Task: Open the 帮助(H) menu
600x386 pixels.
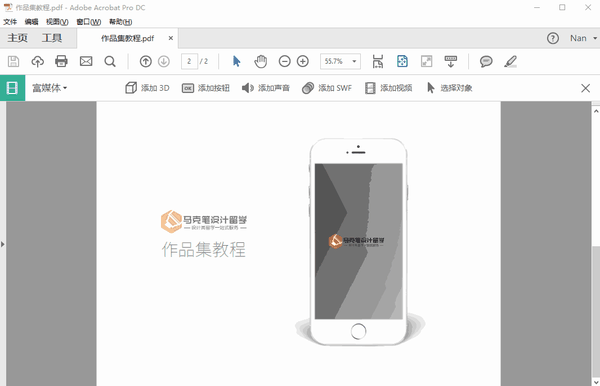Action: tap(121, 22)
